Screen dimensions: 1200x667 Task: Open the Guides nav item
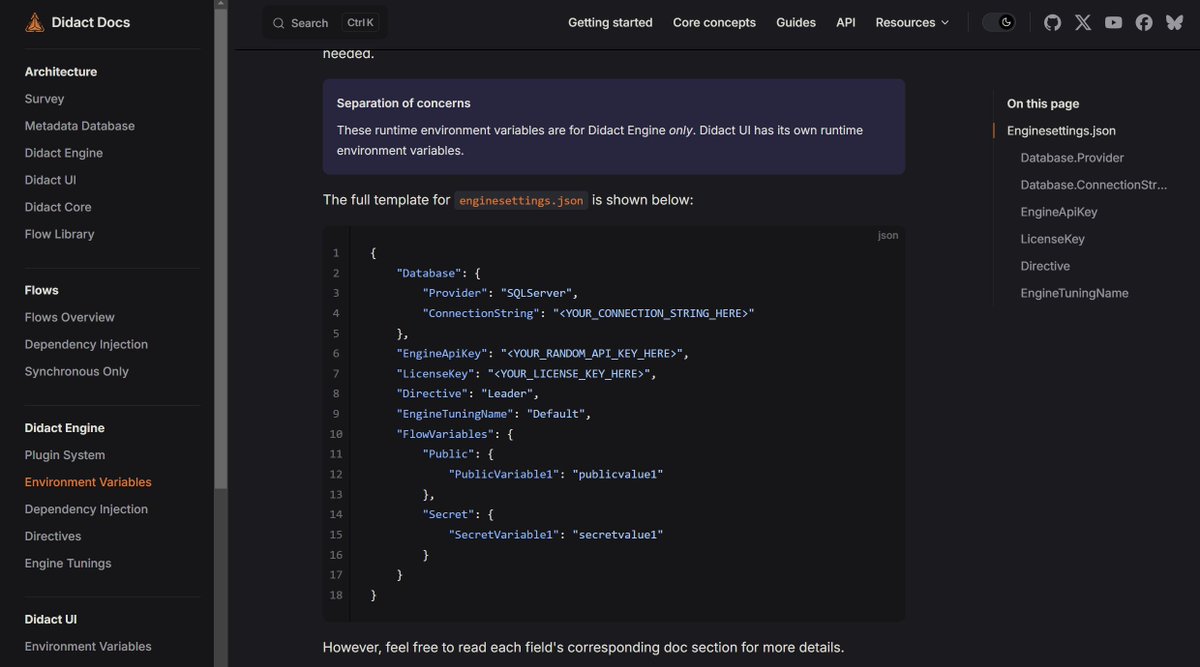tap(796, 22)
